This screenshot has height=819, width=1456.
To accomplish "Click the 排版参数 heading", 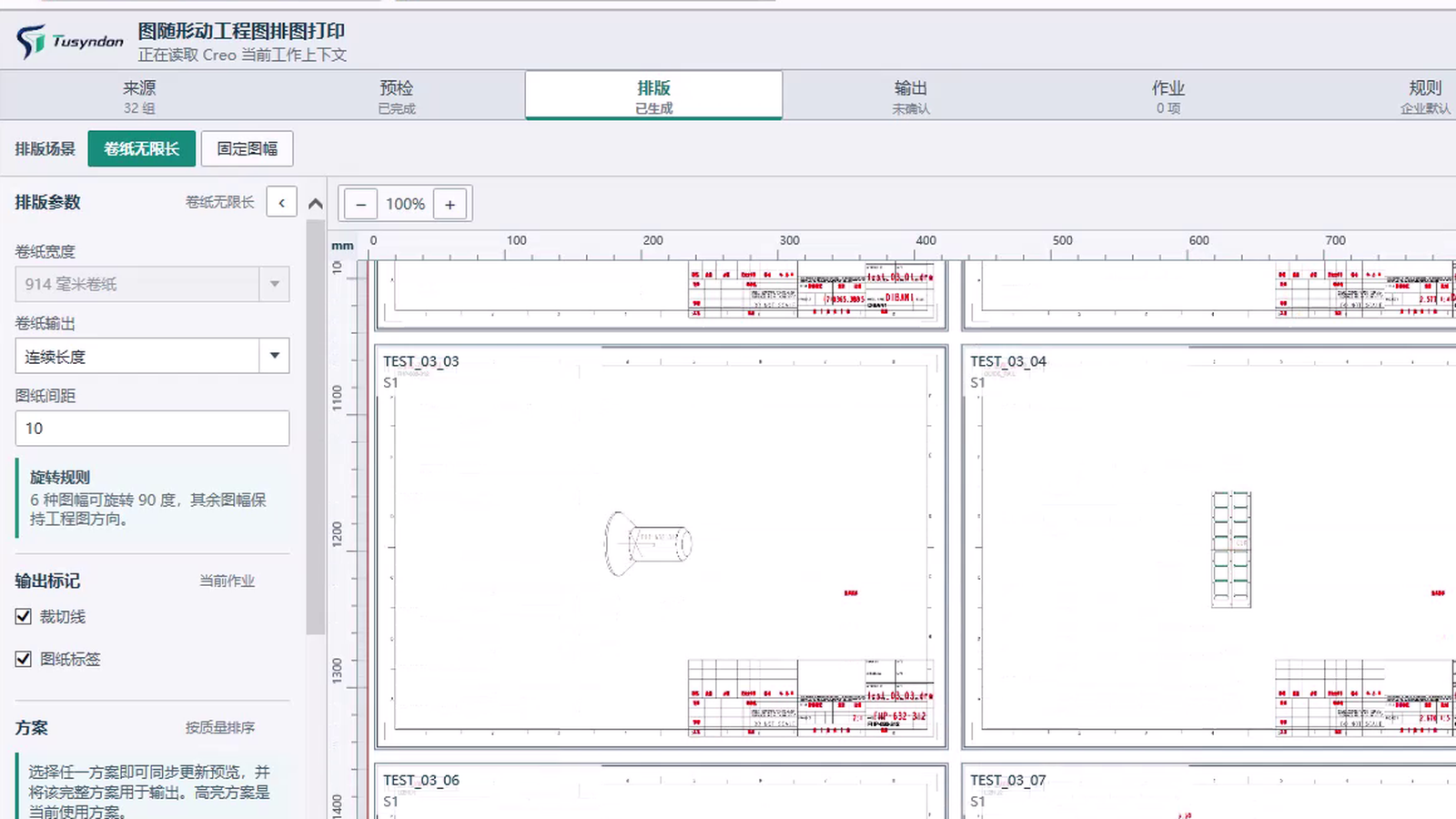I will (47, 202).
